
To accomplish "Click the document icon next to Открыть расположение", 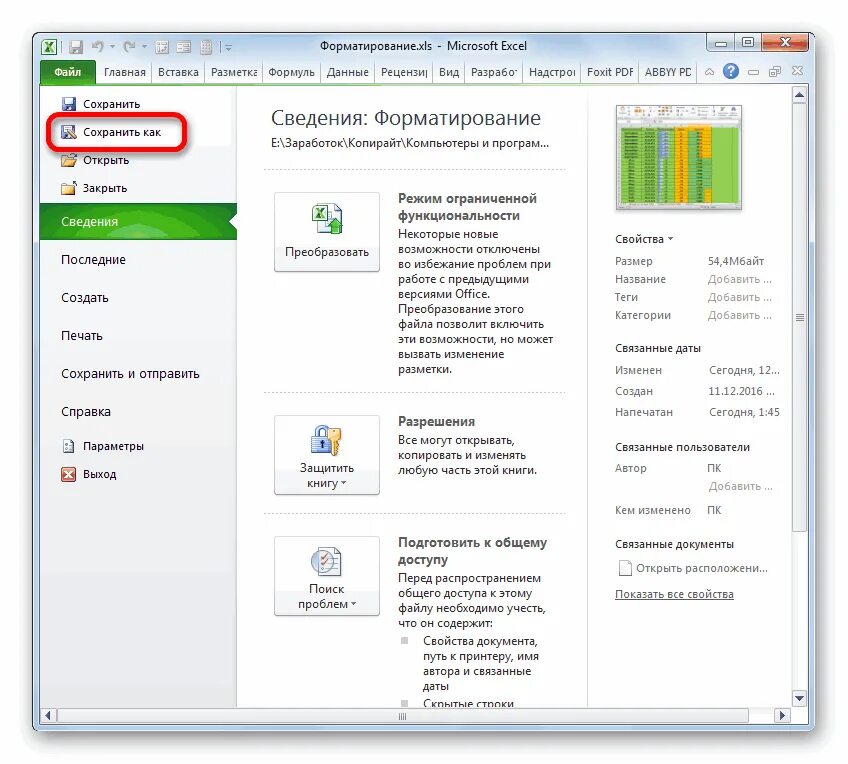I will (625, 568).
